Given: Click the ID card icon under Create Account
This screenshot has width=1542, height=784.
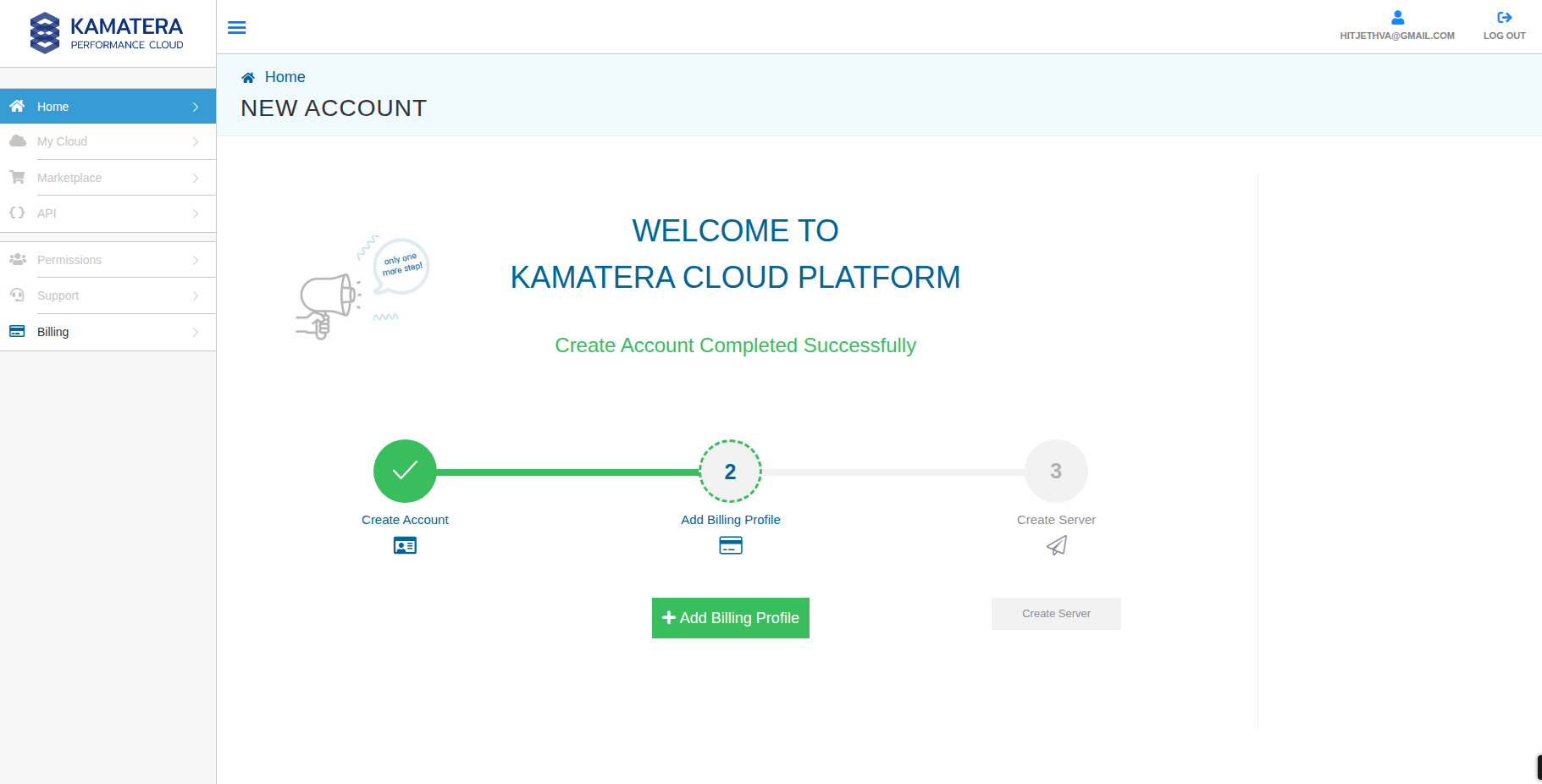Looking at the screenshot, I should (x=405, y=546).
